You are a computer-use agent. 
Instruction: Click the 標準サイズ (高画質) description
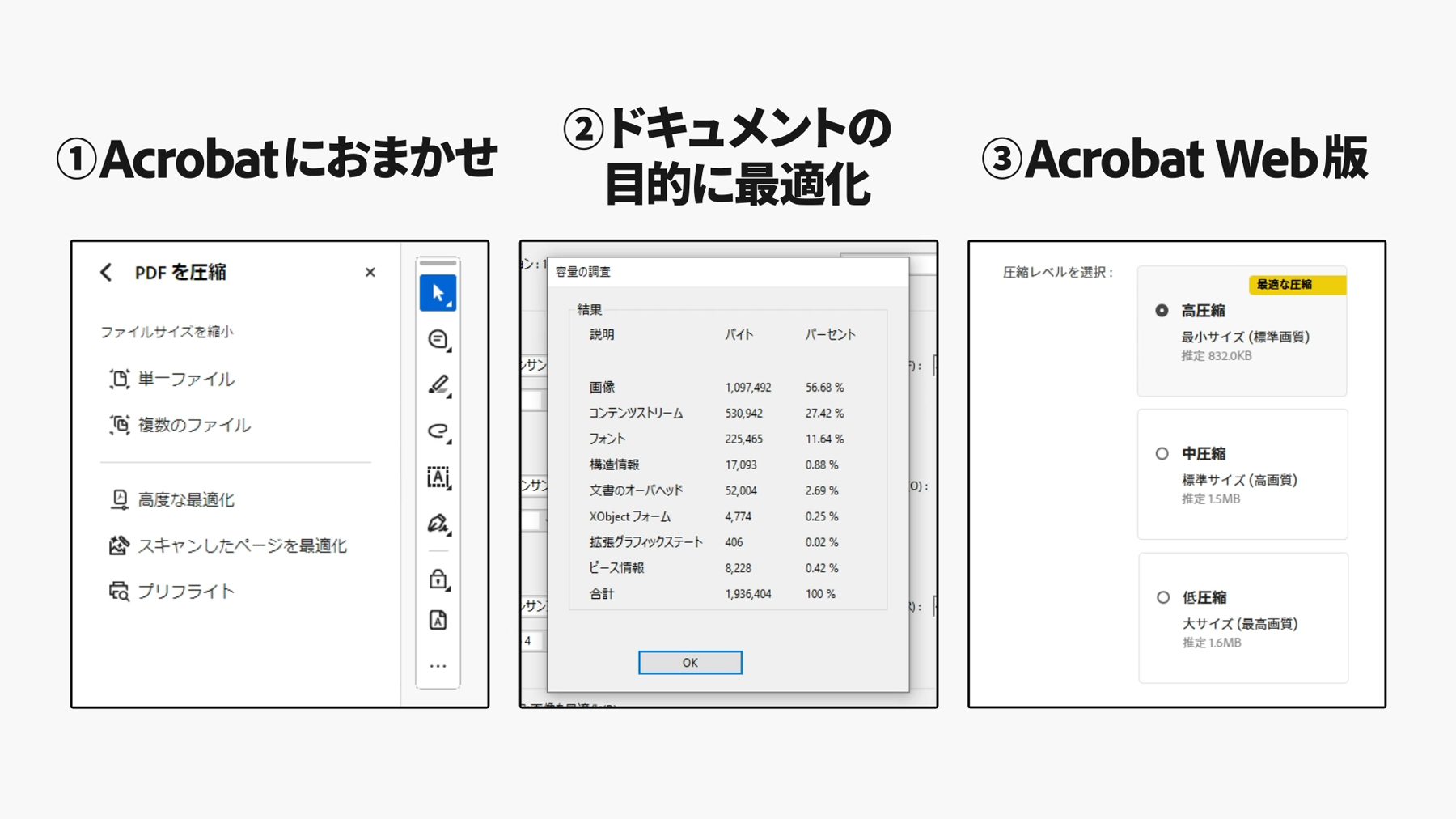point(1240,480)
